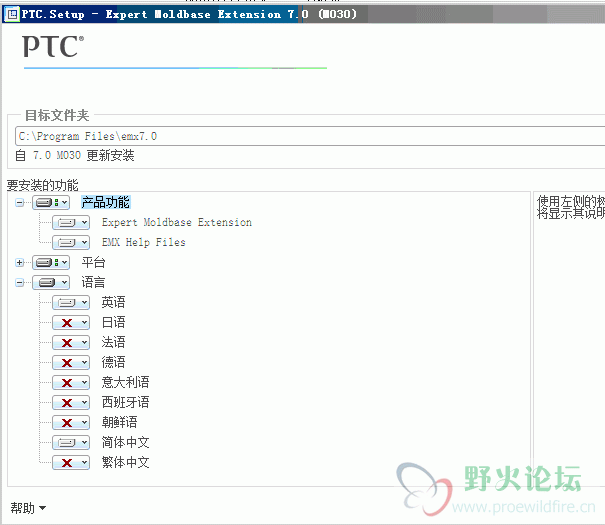Select the 平台 tree item
The height and width of the screenshot is (525, 605).
(93, 263)
